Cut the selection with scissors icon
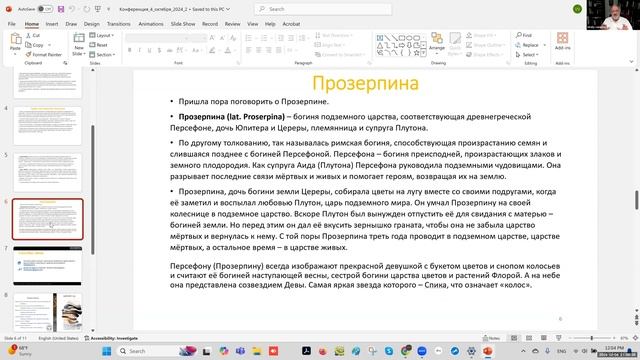This screenshot has height=360, width=640. (x=29, y=36)
